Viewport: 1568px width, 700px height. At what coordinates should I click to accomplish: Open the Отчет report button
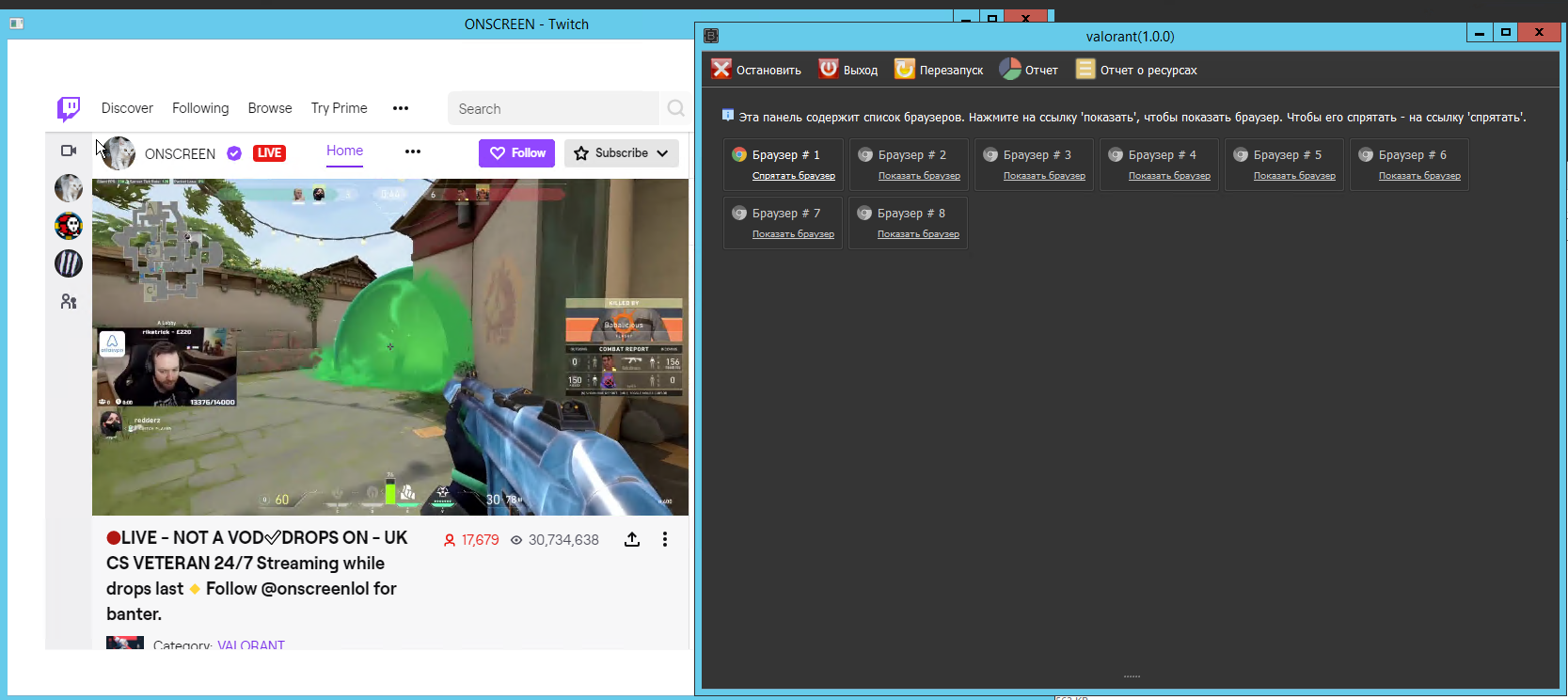click(1029, 70)
